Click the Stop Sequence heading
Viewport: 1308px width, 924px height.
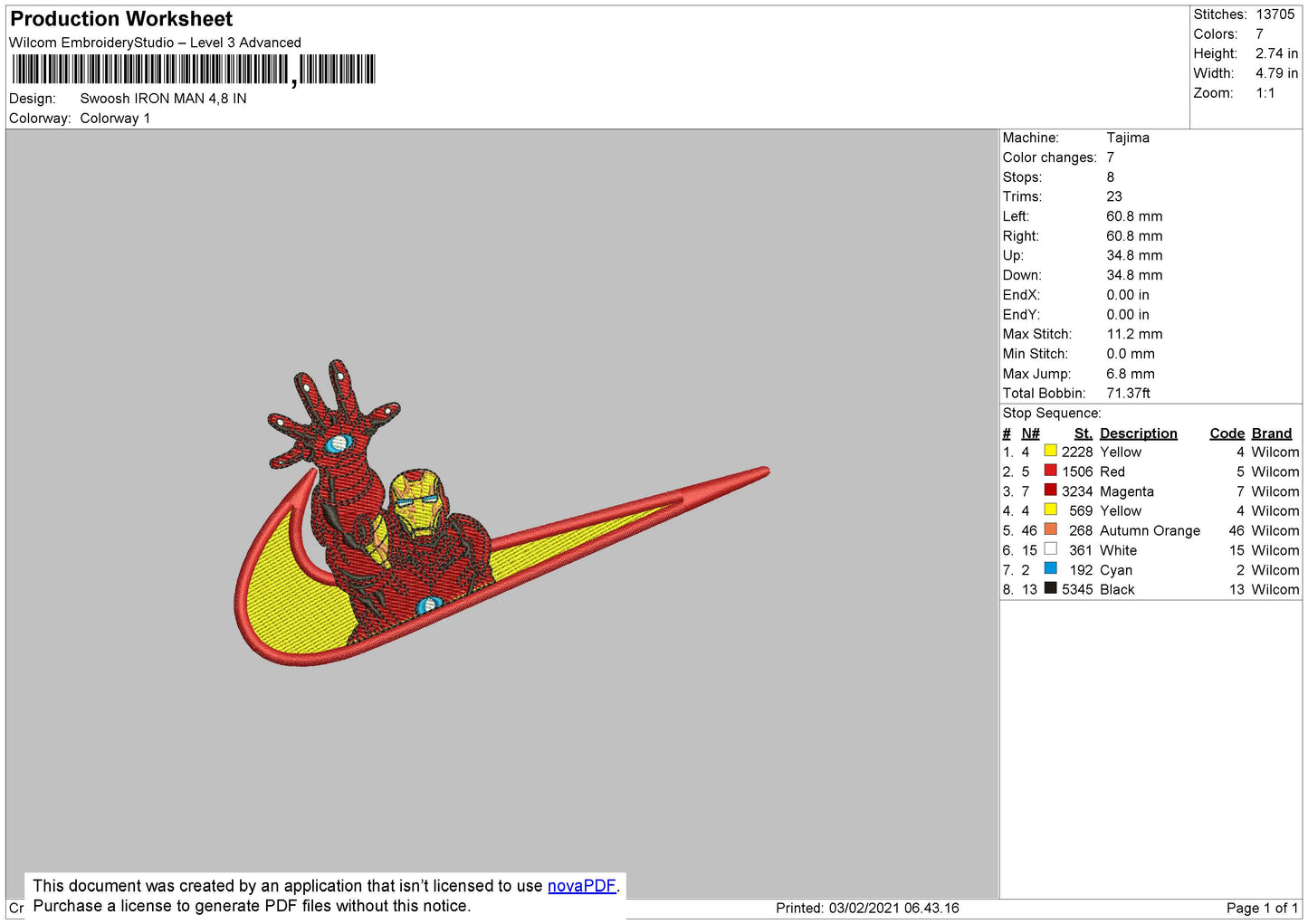[x=1051, y=414]
